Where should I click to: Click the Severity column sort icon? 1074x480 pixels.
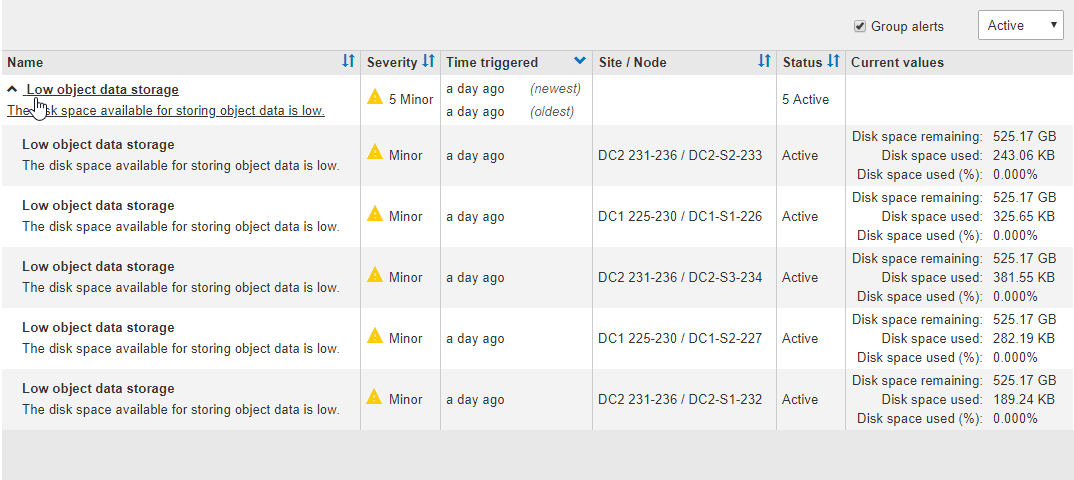(x=429, y=62)
